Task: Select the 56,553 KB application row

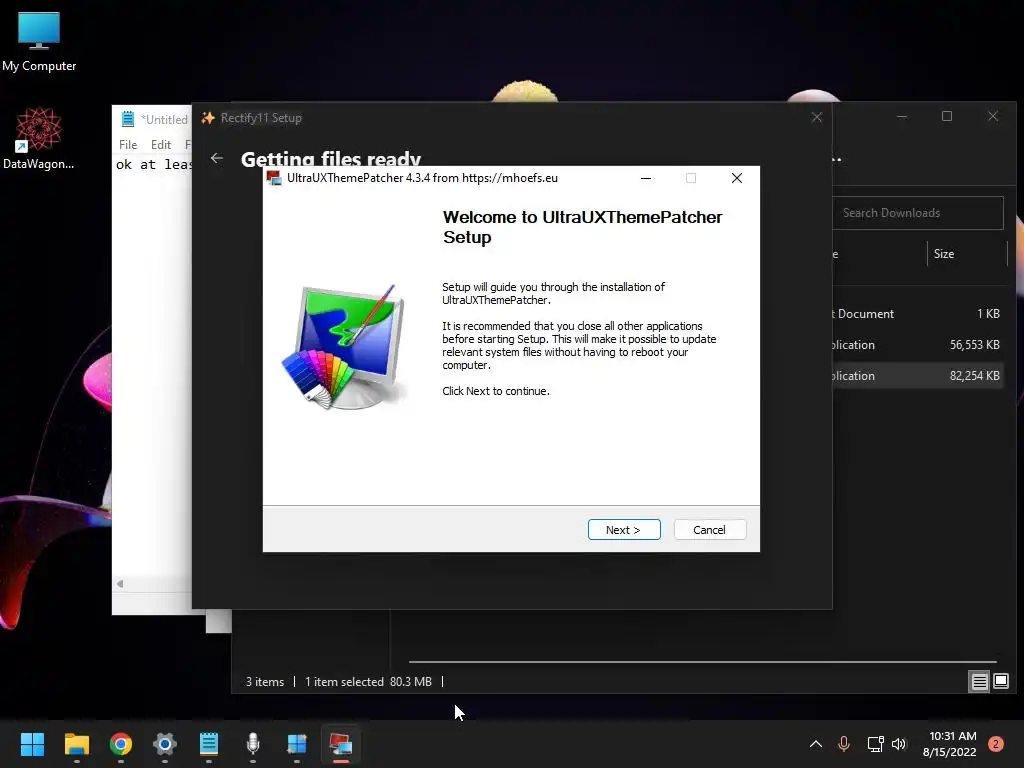Action: (918, 345)
